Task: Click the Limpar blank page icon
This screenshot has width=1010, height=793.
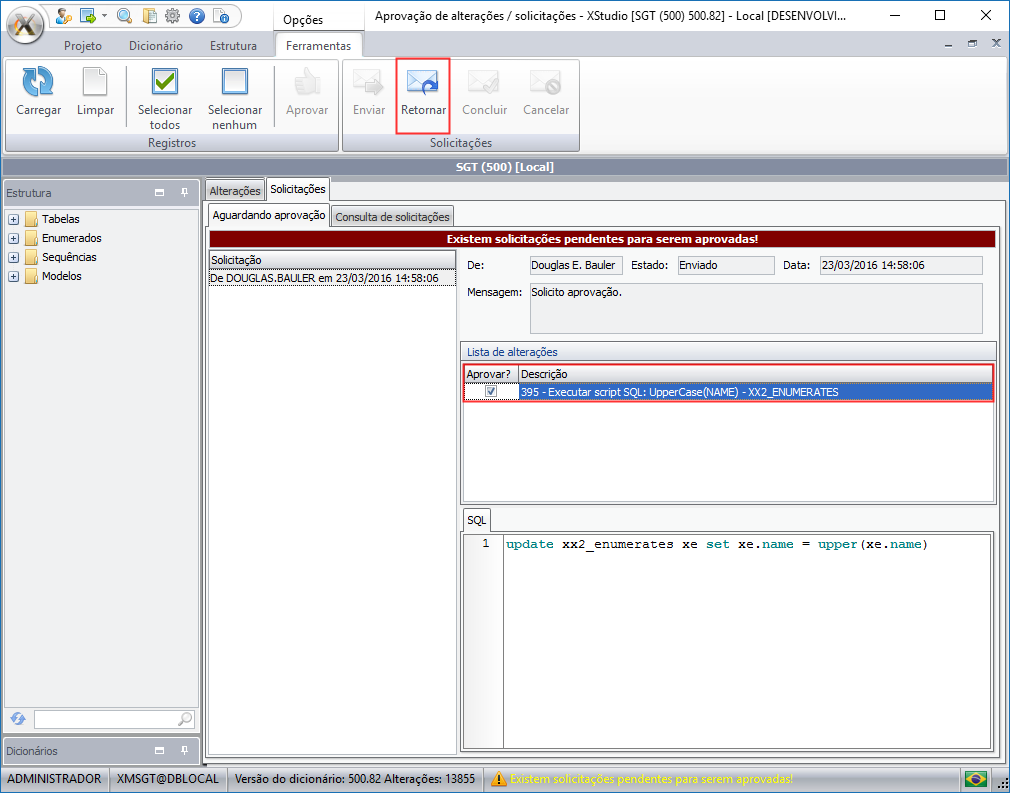Action: click(95, 82)
